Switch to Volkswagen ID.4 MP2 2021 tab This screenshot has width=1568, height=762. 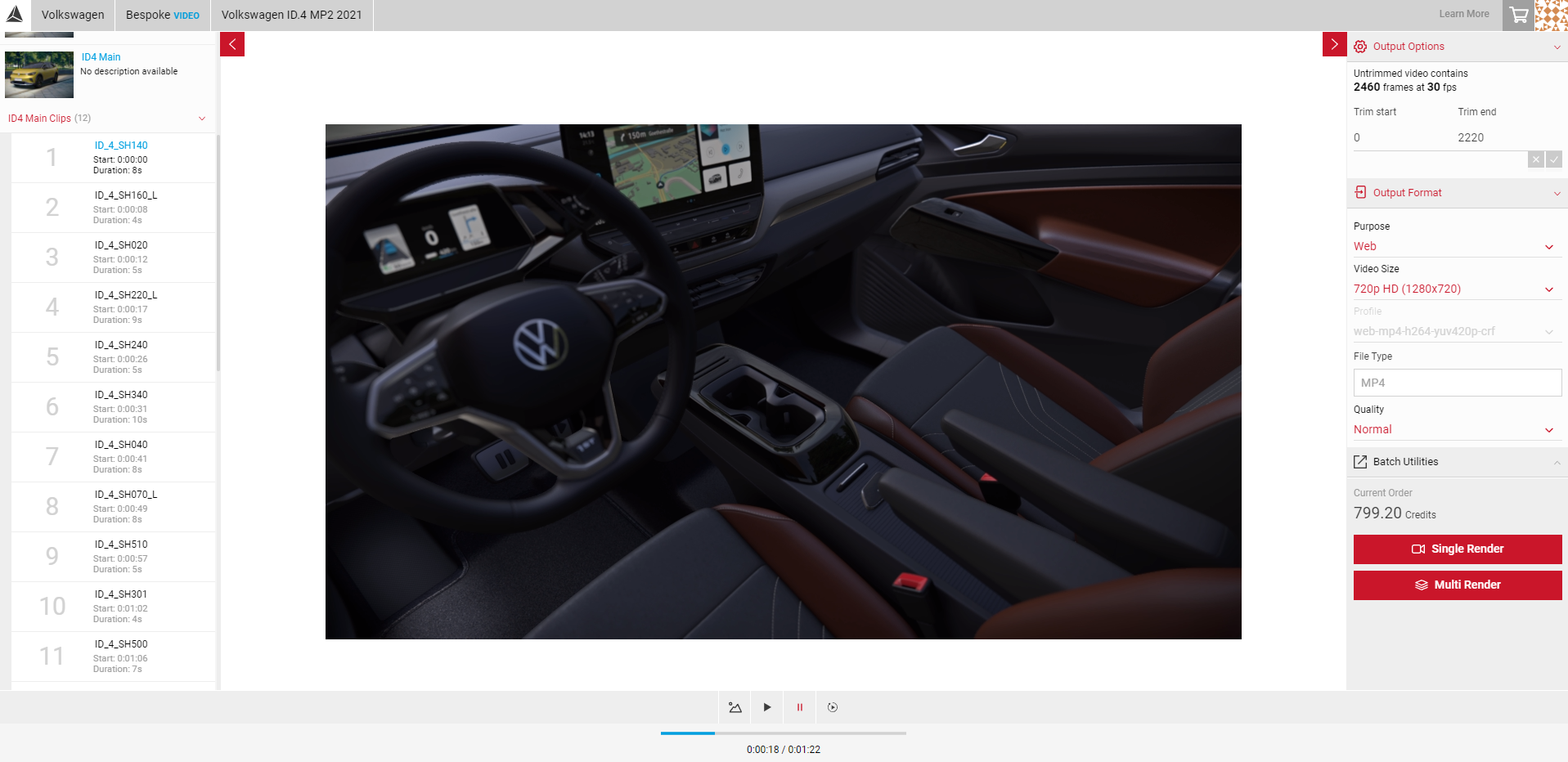coord(291,15)
